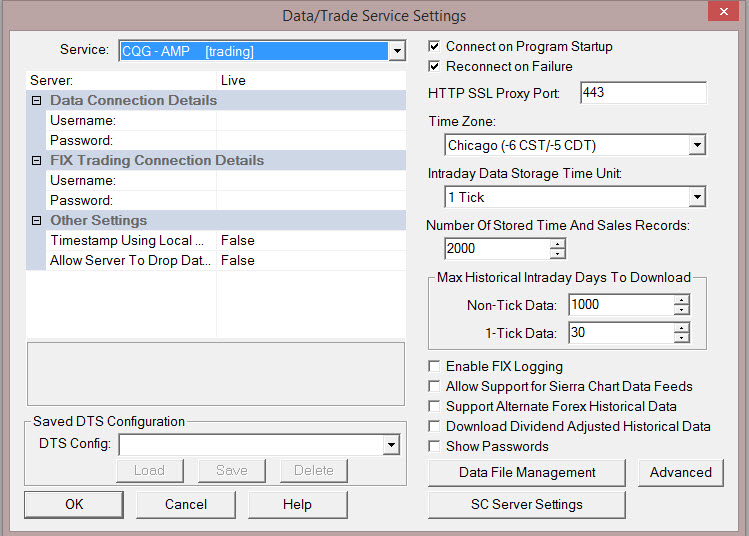The height and width of the screenshot is (536, 749).
Task: Click the Data Connection Username field
Action: 310,121
